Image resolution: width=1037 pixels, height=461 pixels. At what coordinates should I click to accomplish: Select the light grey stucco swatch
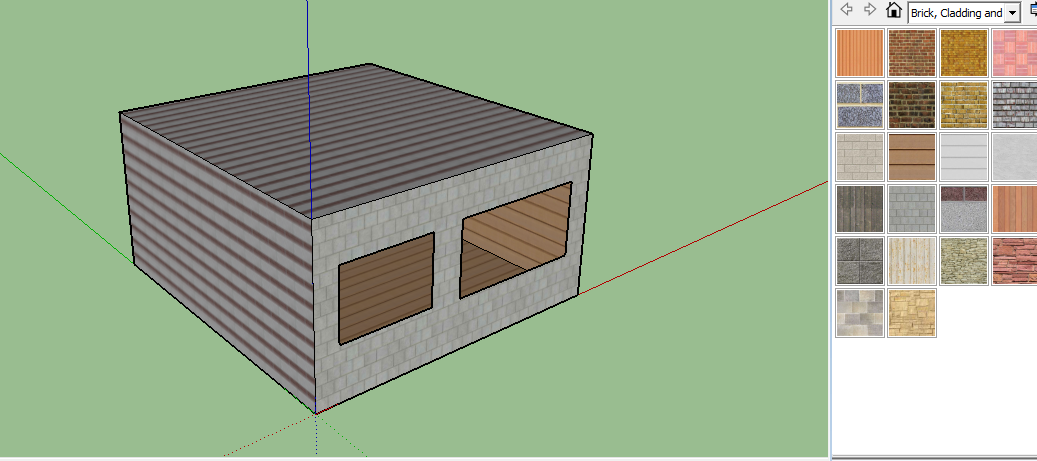point(1015,157)
